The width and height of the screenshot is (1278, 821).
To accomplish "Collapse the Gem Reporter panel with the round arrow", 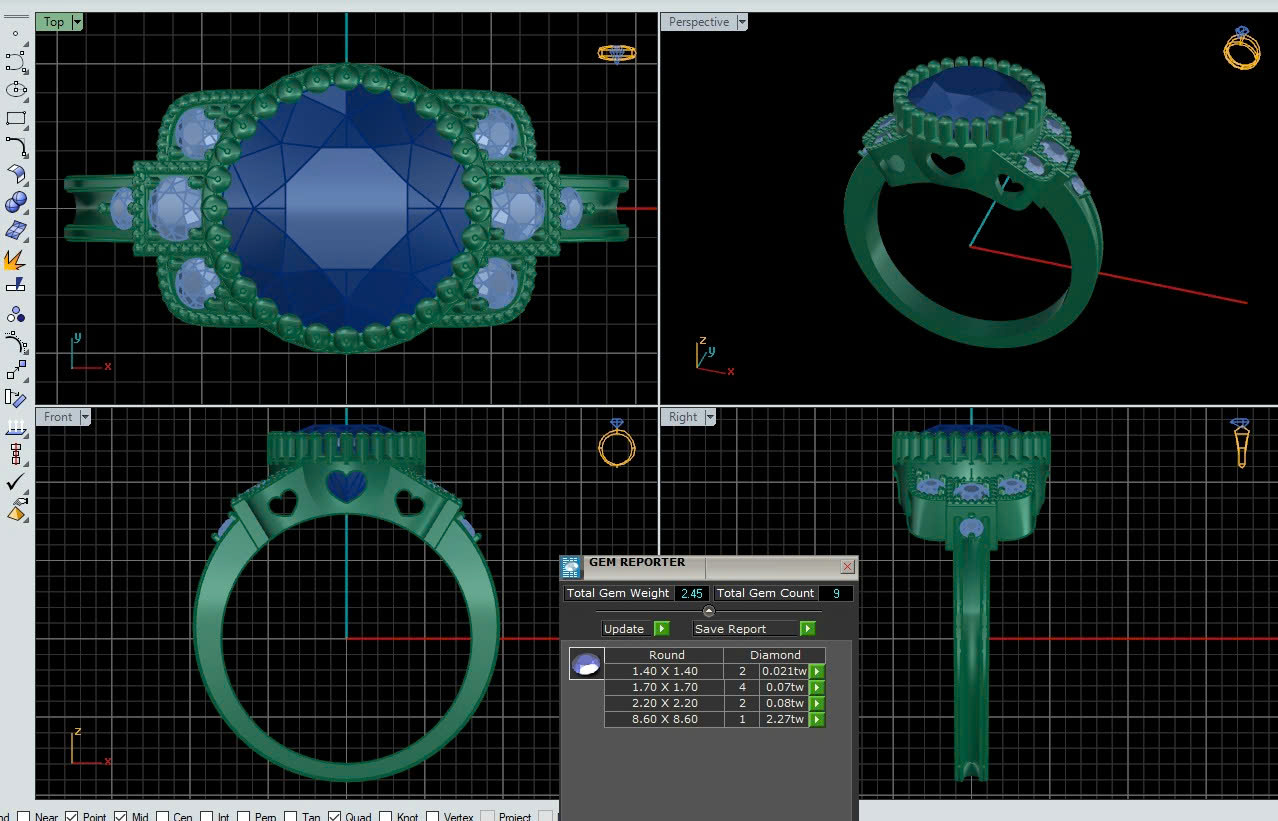I will [x=709, y=611].
